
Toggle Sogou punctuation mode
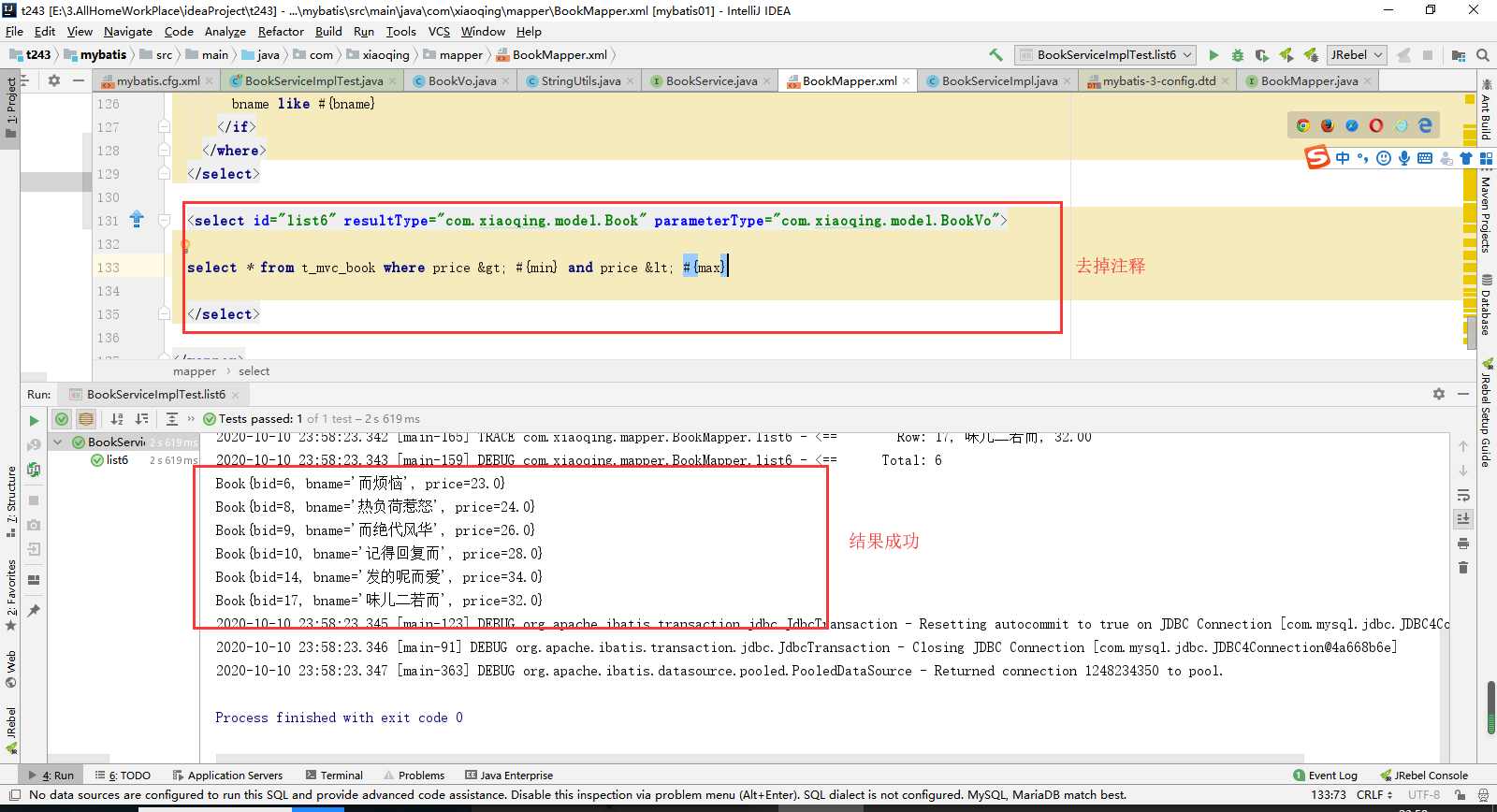pyautogui.click(x=1363, y=158)
